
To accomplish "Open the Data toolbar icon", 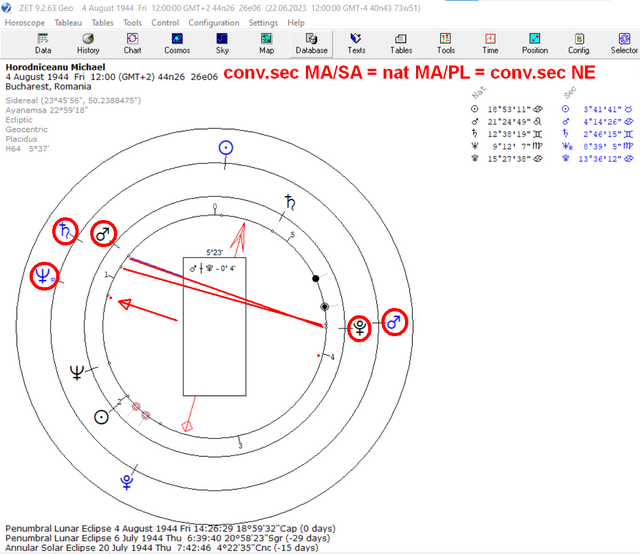I will (43, 44).
